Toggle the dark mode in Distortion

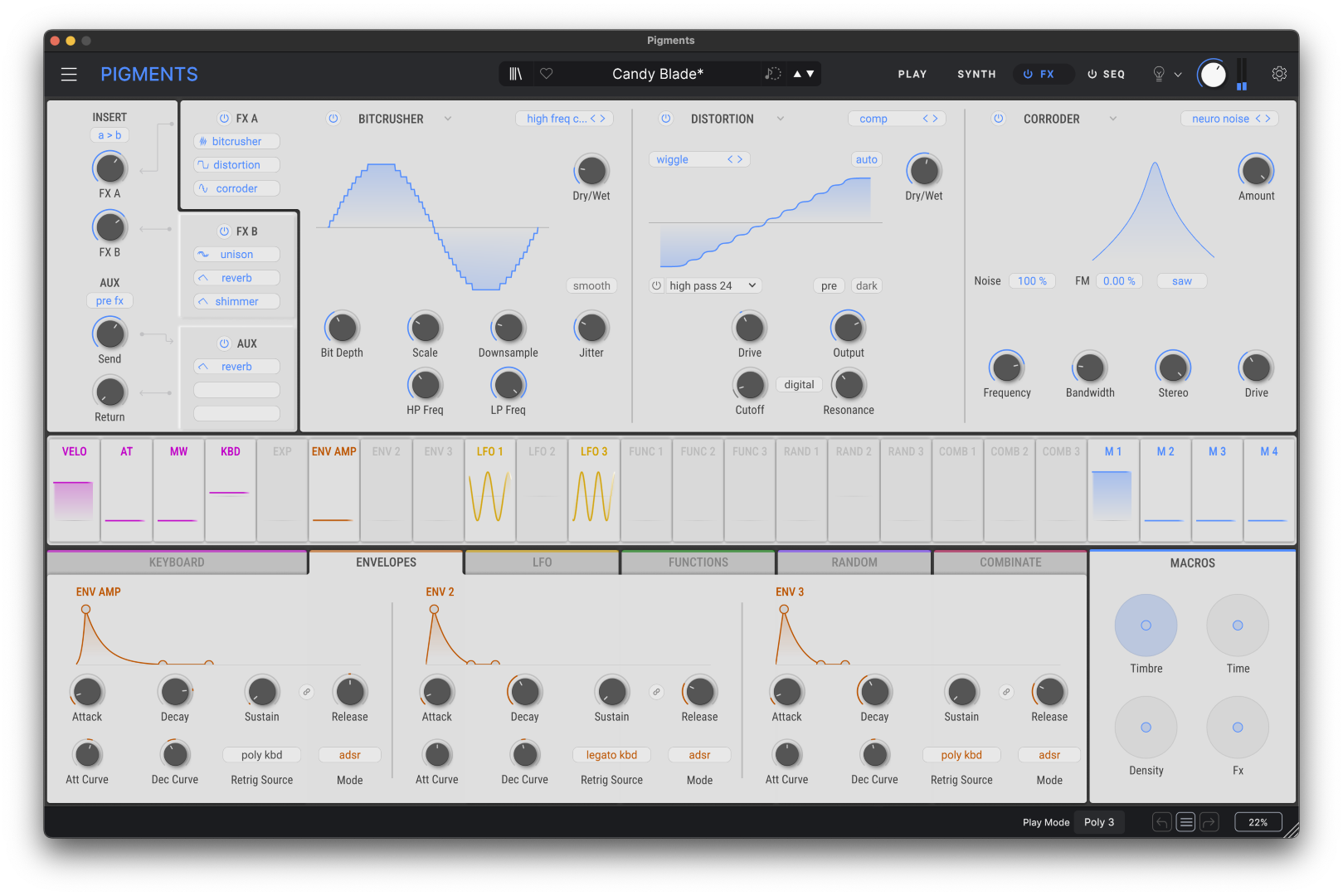click(x=866, y=285)
